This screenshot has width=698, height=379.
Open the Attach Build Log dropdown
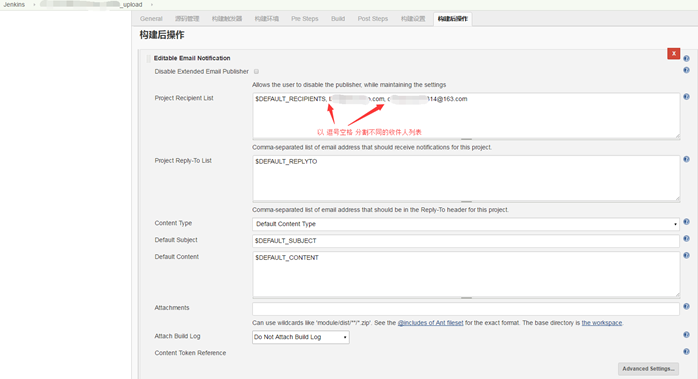(300, 337)
